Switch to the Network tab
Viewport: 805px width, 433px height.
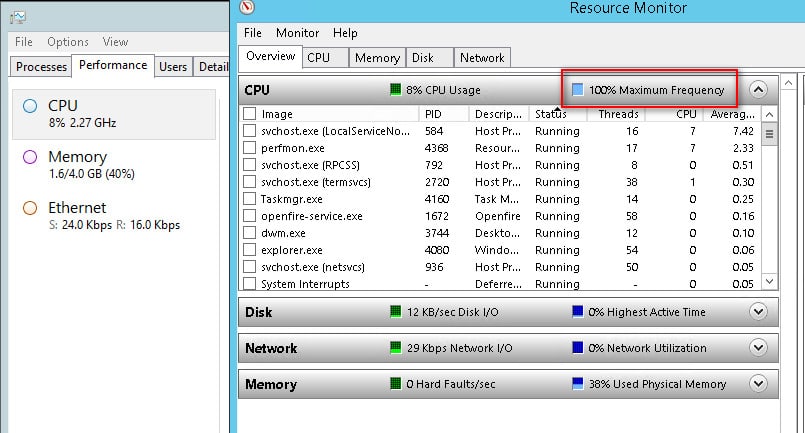coord(482,58)
